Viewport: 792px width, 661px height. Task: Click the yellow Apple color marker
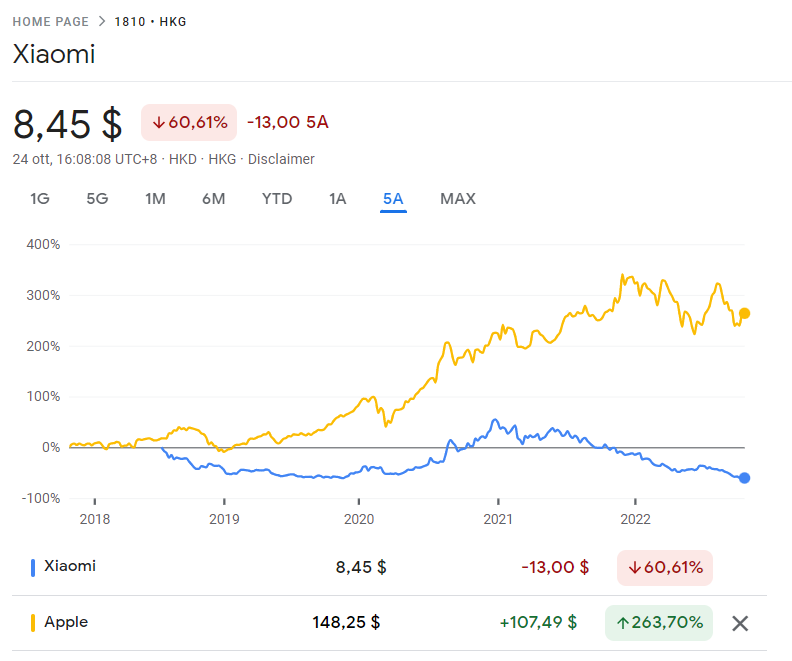[x=33, y=623]
